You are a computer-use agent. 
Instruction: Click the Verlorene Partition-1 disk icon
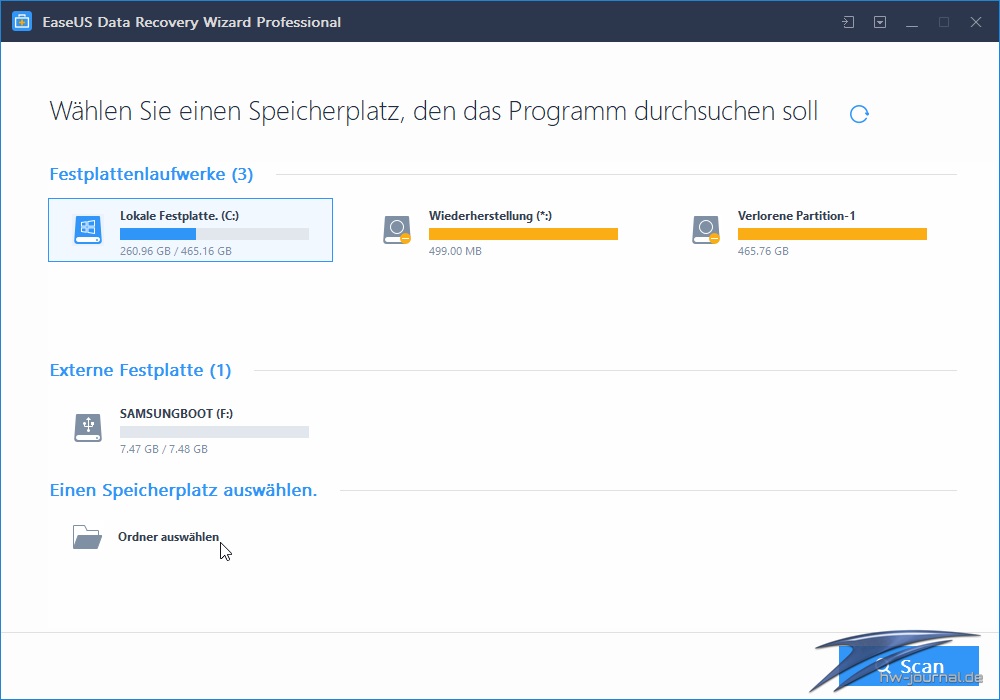[x=706, y=230]
